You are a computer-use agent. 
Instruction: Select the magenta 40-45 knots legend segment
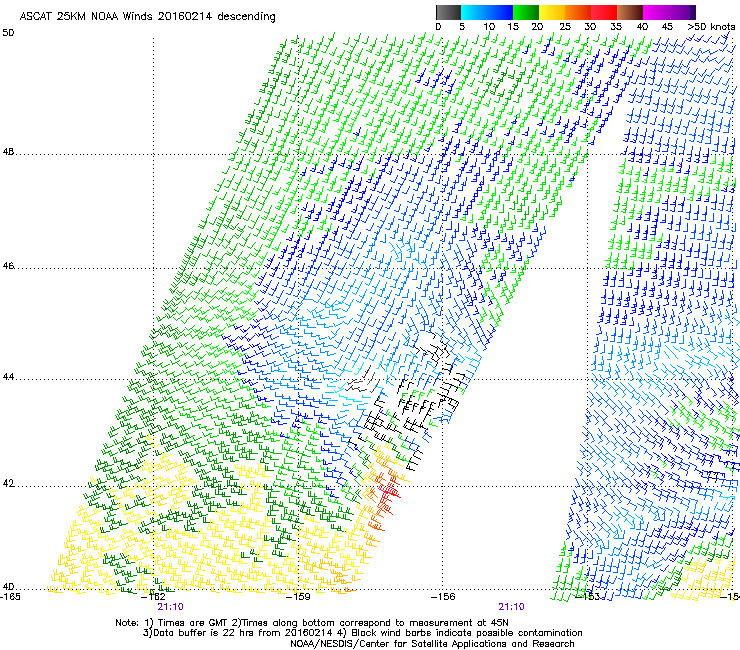tap(656, 12)
